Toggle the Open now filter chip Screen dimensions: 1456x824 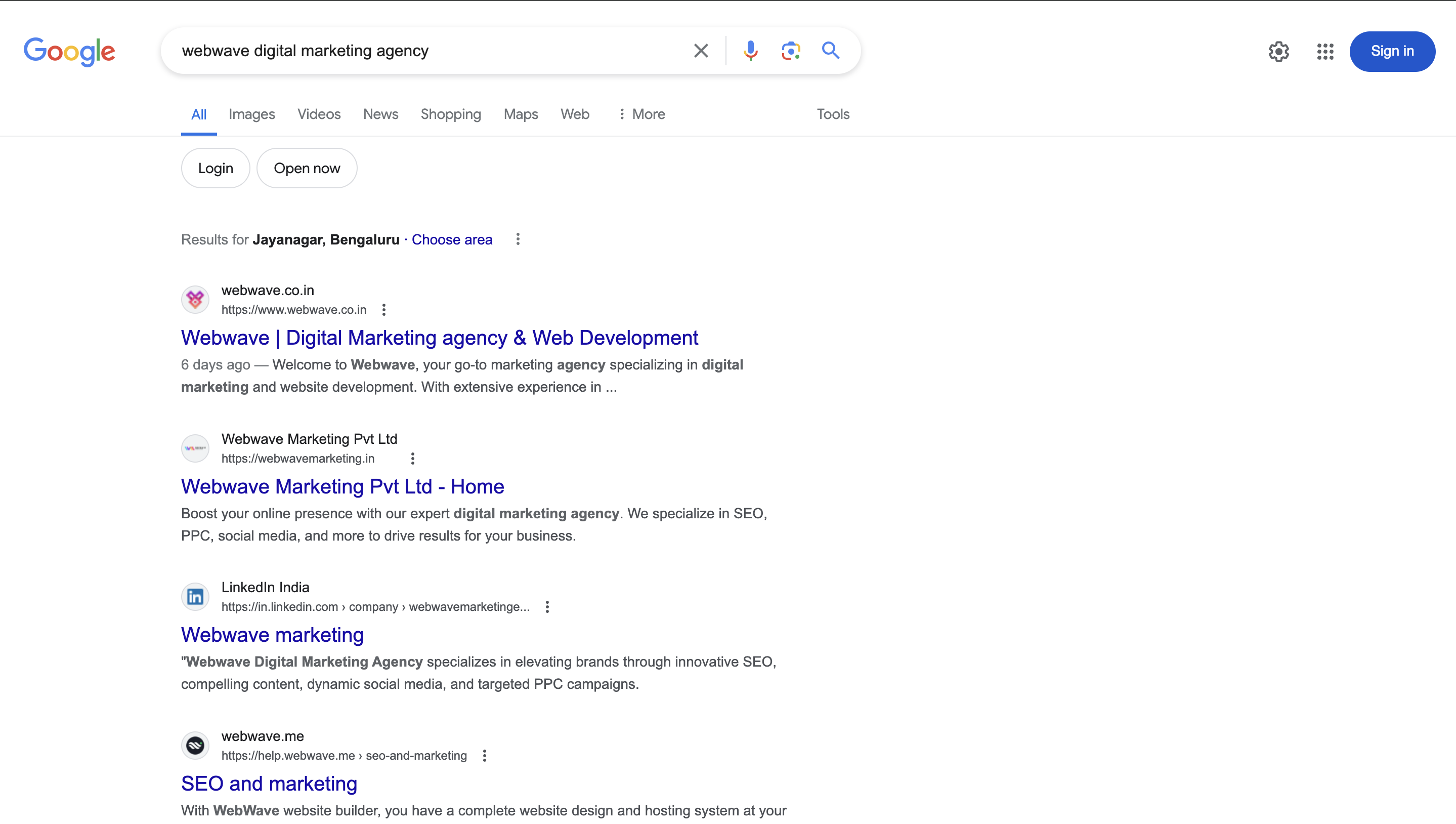tap(307, 168)
